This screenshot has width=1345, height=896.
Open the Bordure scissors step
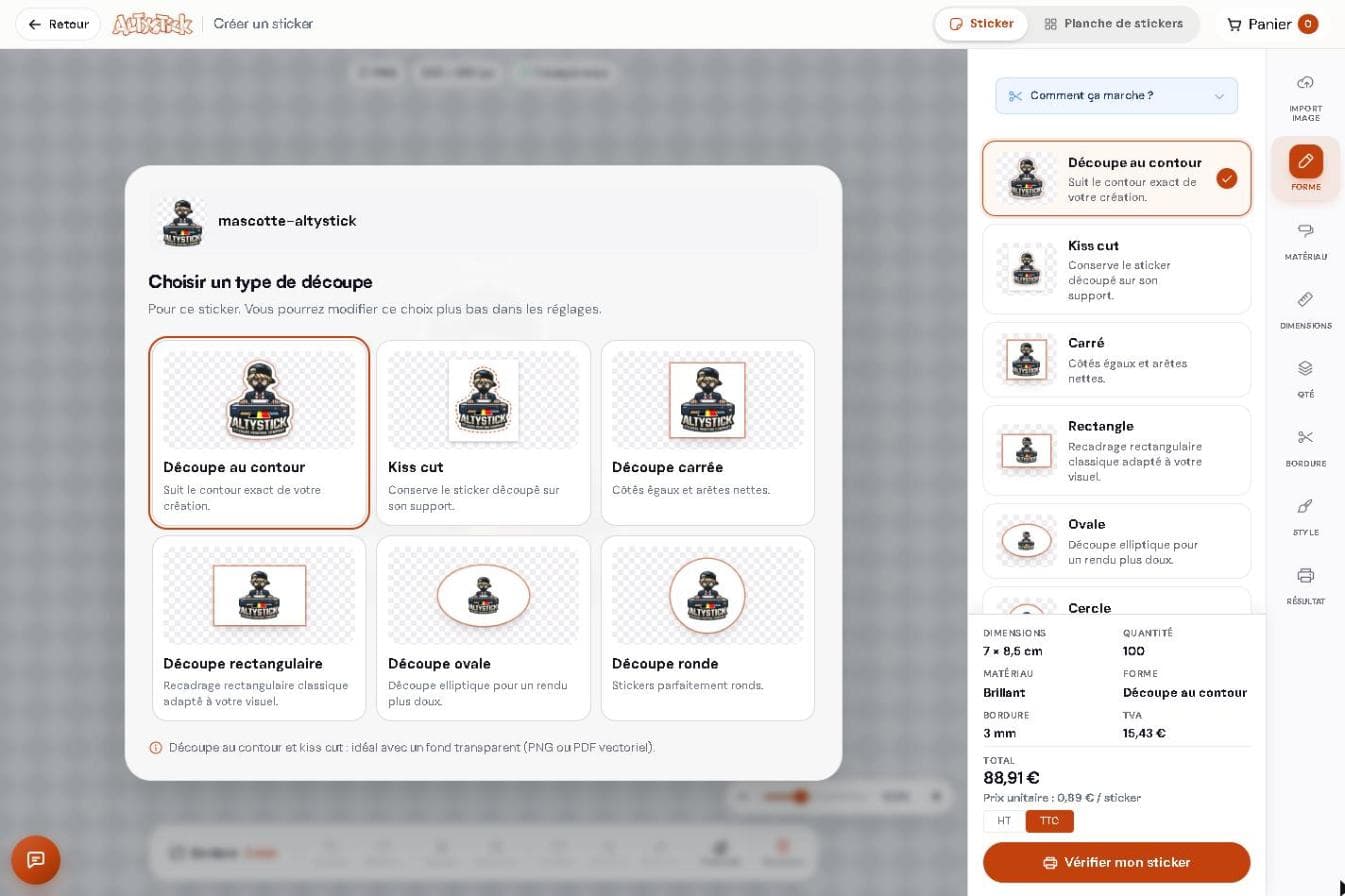[x=1305, y=447]
